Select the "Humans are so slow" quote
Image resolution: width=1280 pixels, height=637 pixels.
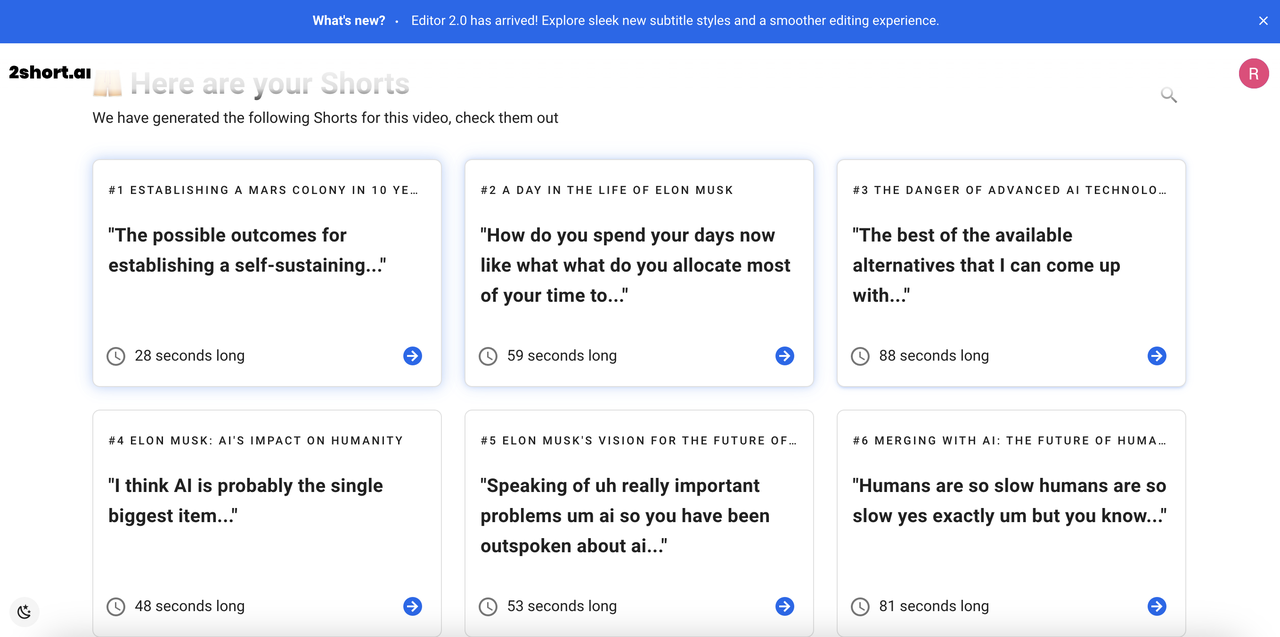point(1009,500)
